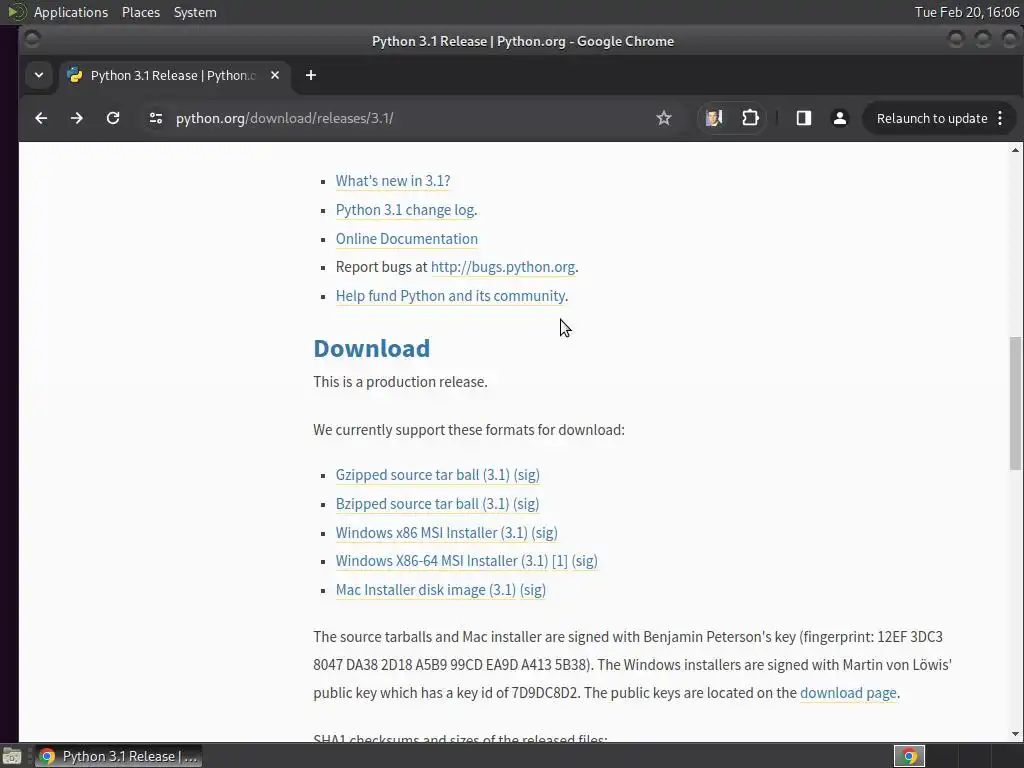The image size is (1024, 768).
Task: Close the Python 3.1 Release tab
Action: [275, 75]
